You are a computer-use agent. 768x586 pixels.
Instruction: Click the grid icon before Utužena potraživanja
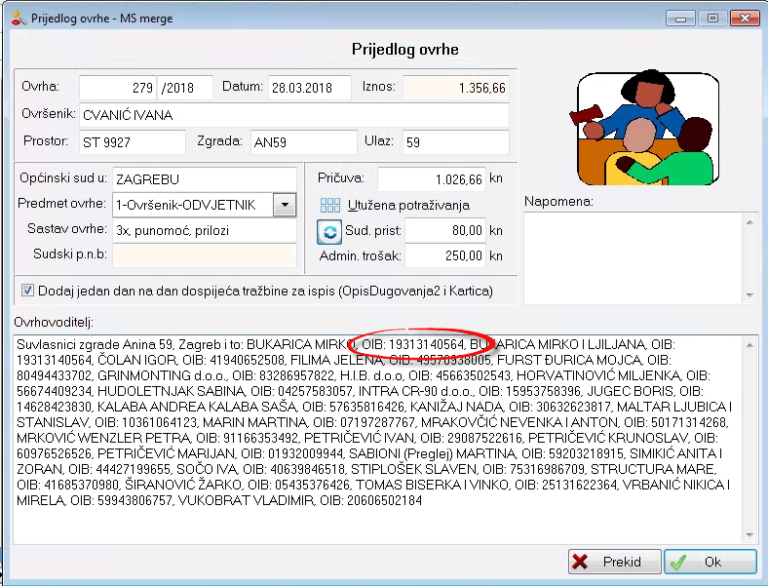point(329,205)
